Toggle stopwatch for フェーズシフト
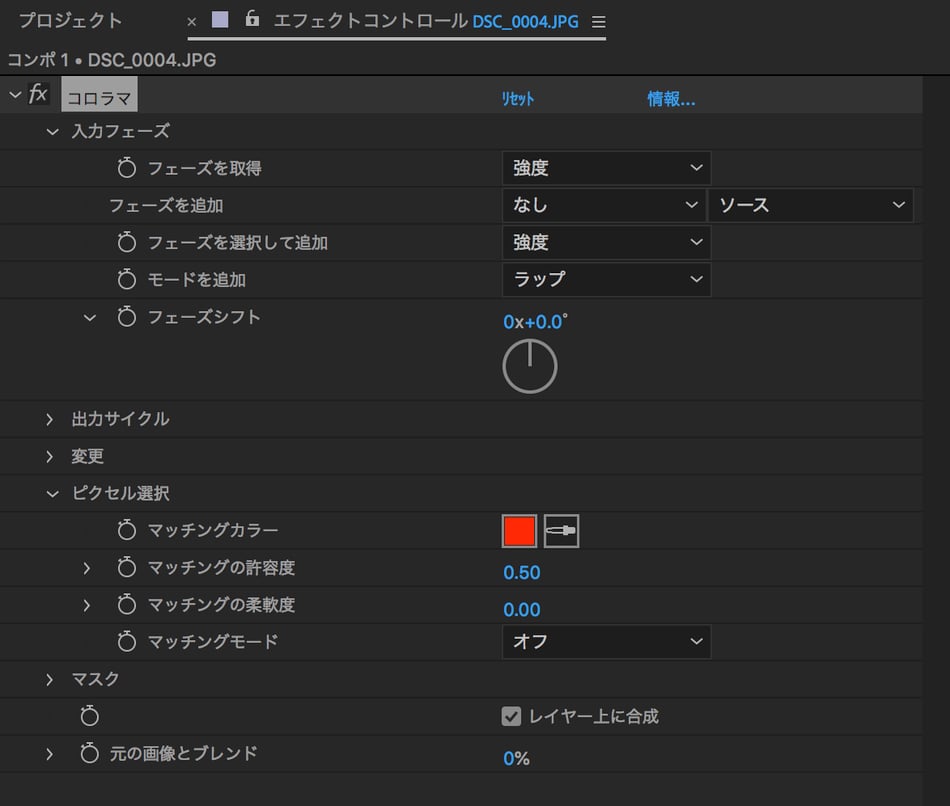 click(x=126, y=317)
